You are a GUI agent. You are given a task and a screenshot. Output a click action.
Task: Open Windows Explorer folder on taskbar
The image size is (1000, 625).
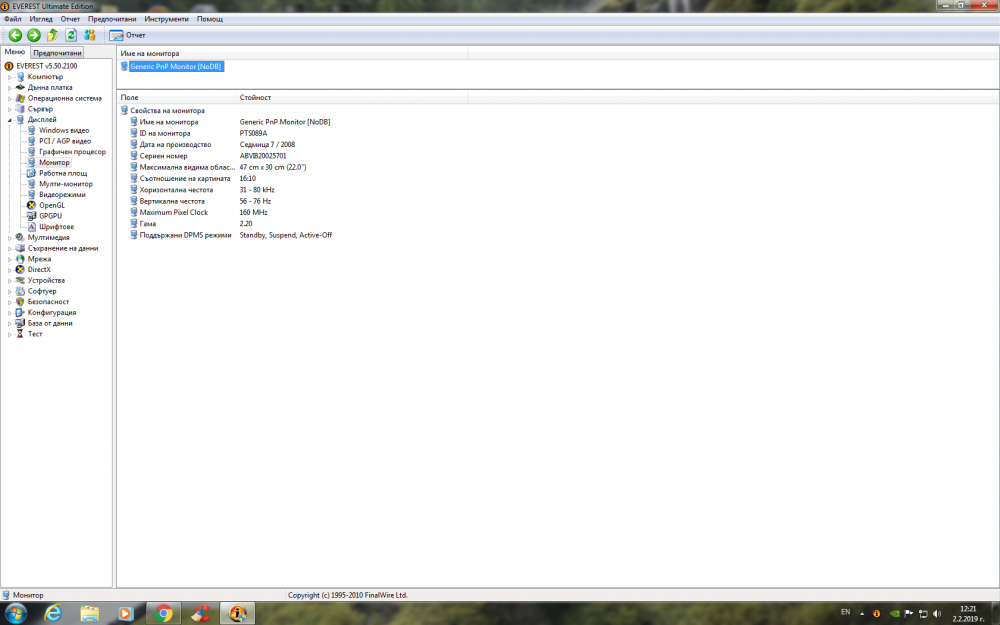pyautogui.click(x=89, y=614)
